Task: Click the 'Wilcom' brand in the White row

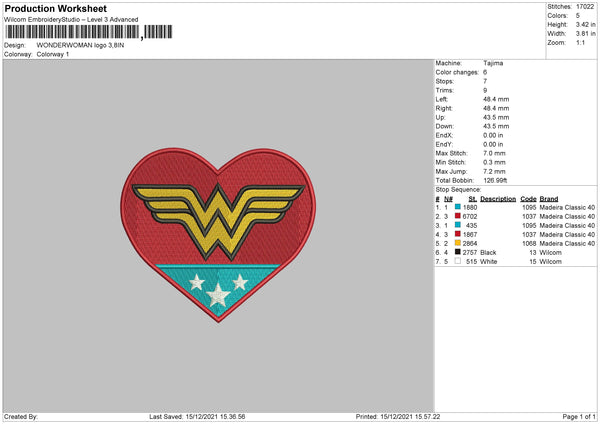Action: tap(551, 262)
